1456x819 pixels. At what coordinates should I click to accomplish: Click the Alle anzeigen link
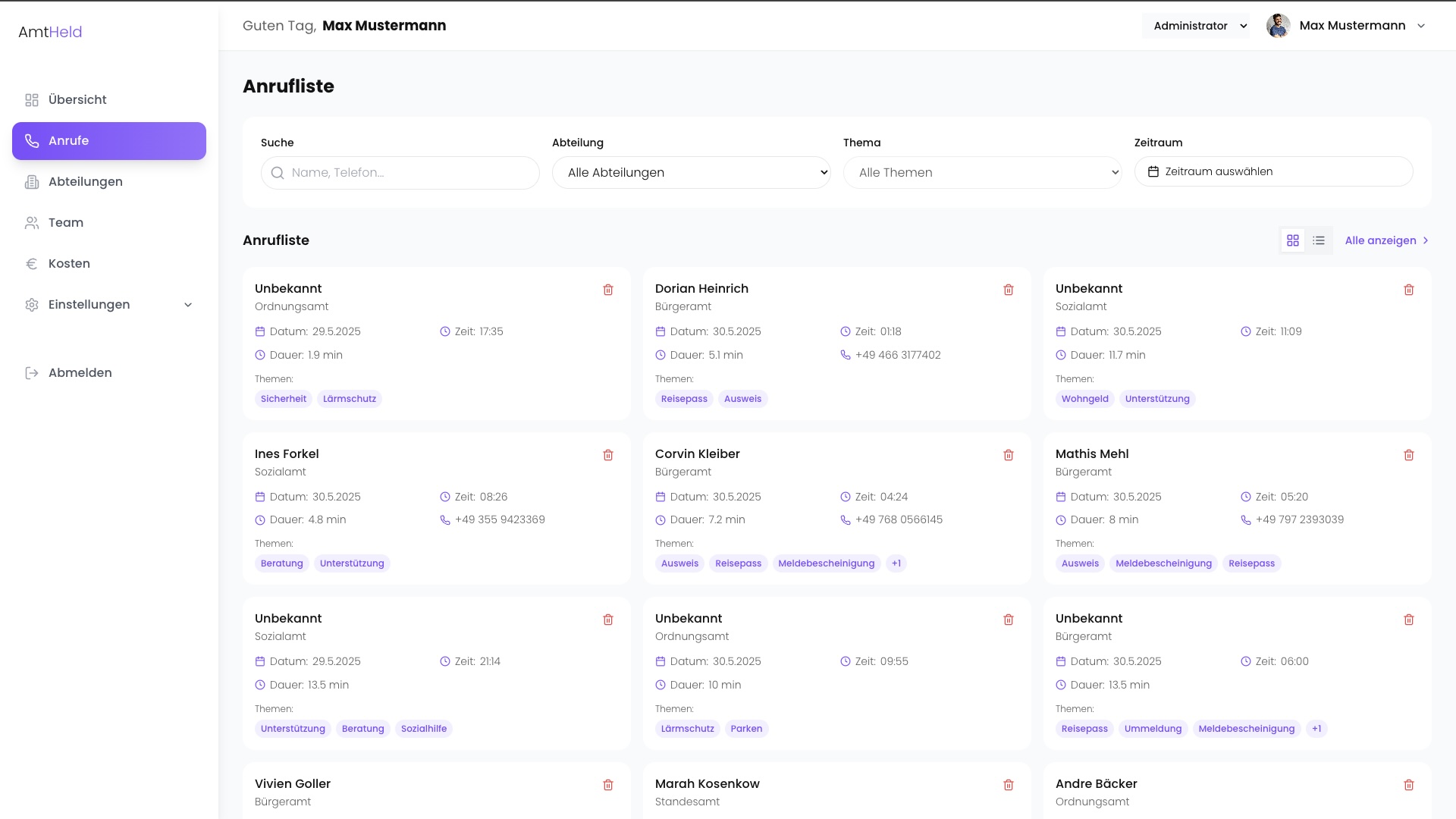point(1386,240)
